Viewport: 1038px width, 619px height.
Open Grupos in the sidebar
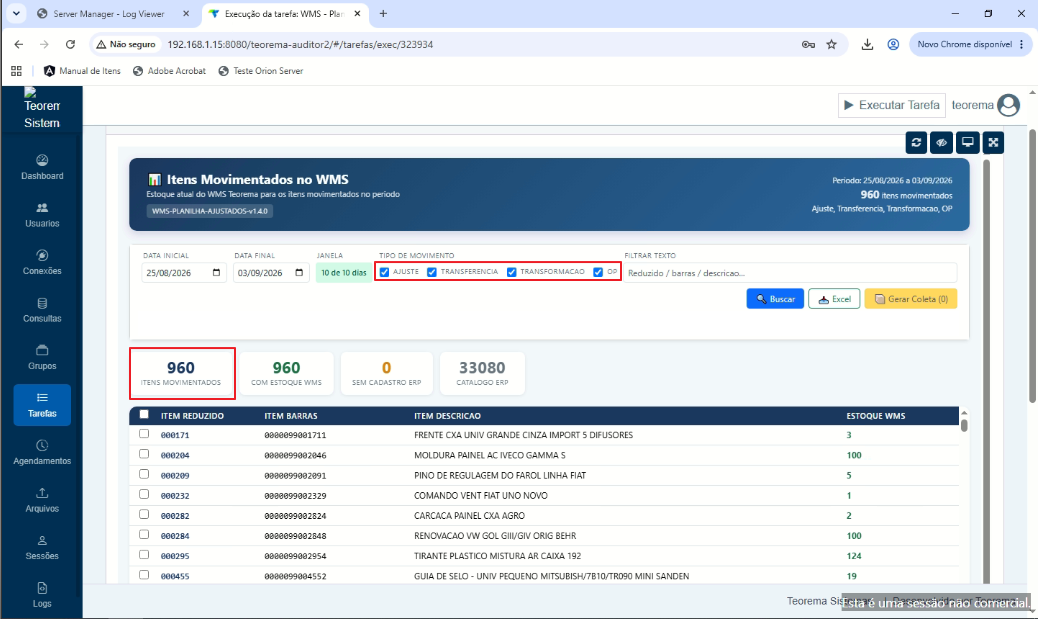coord(42,357)
